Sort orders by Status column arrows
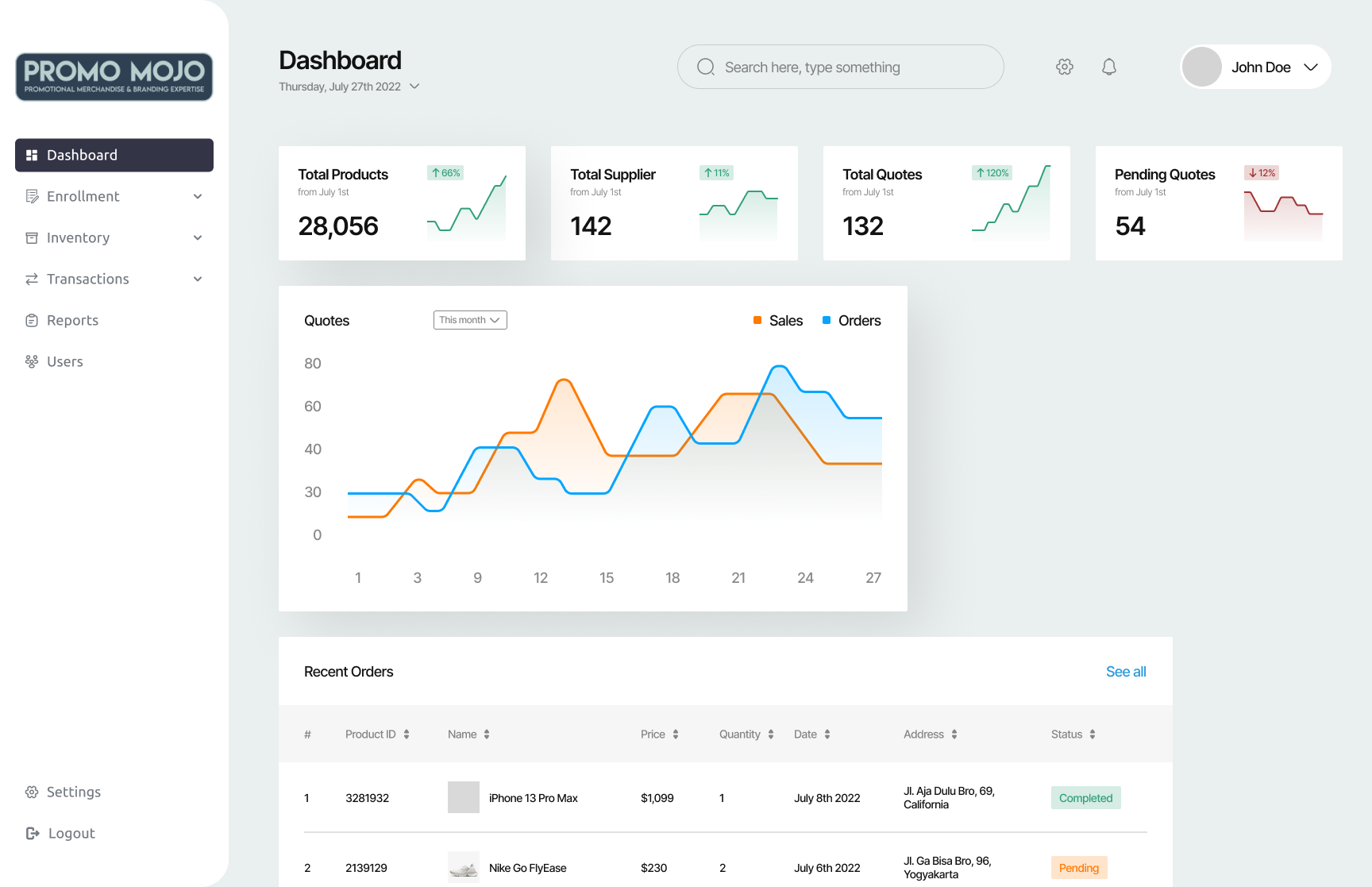 [x=1093, y=735]
